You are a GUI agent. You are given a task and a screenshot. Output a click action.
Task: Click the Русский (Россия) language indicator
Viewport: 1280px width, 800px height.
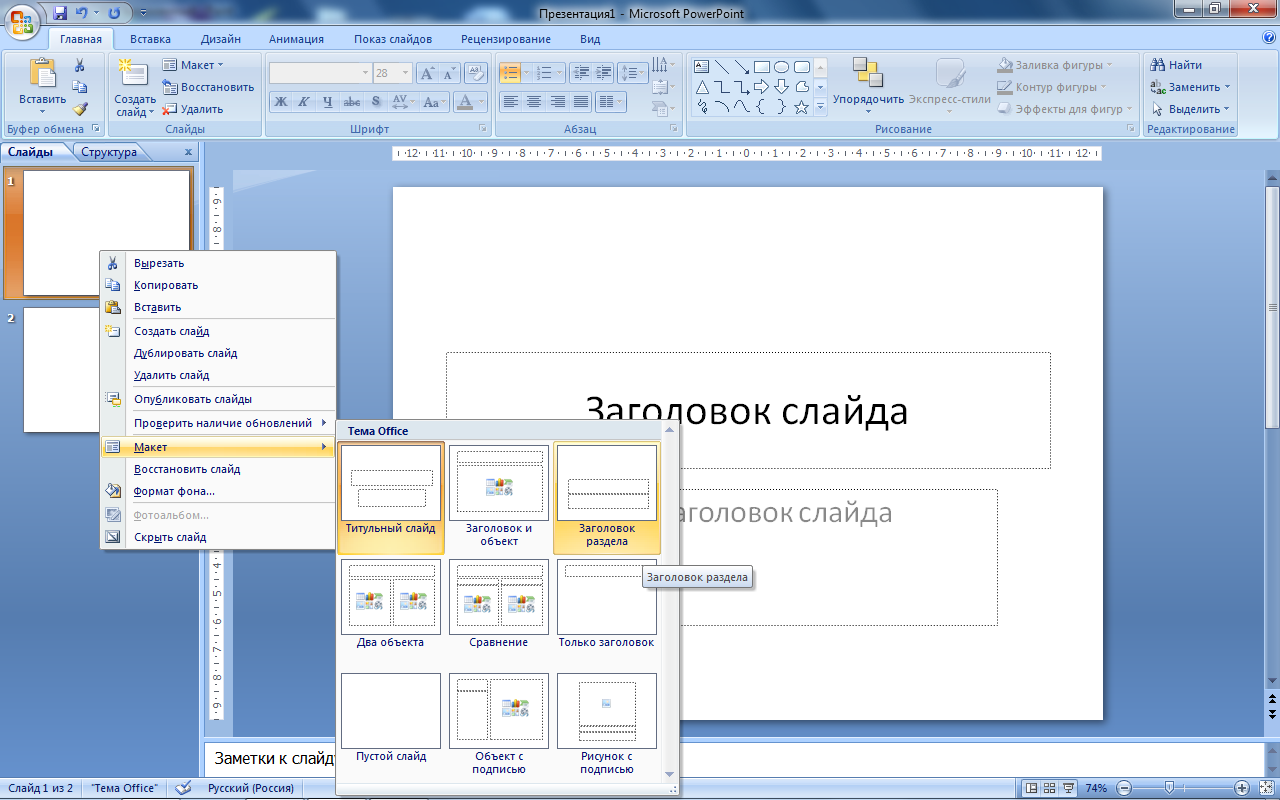(250, 788)
